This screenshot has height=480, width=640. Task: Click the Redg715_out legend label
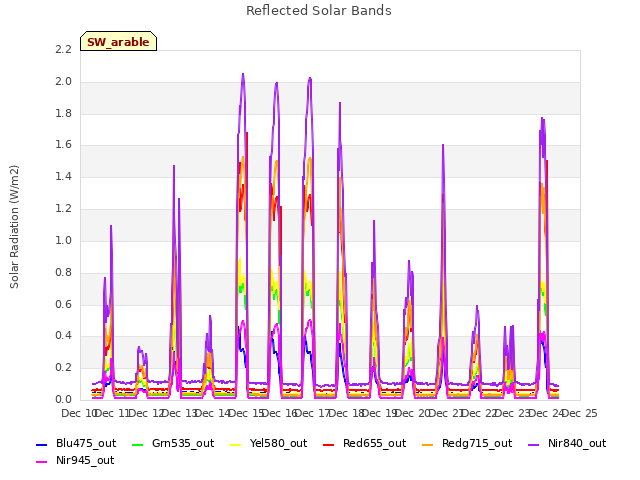pyautogui.click(x=477, y=443)
